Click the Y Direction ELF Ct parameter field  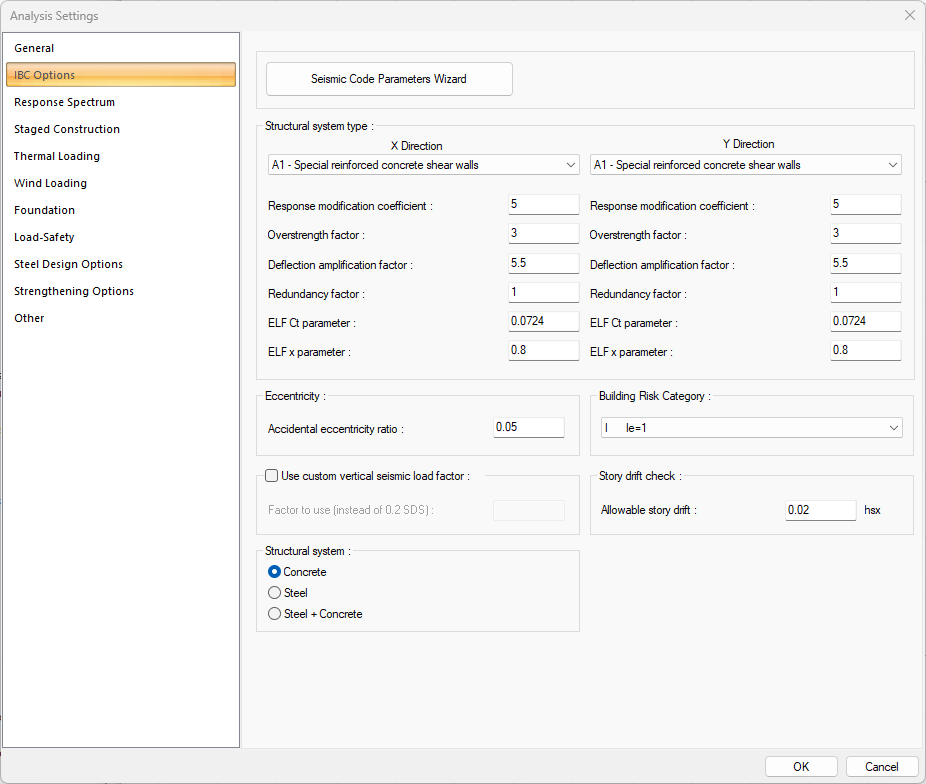point(865,321)
